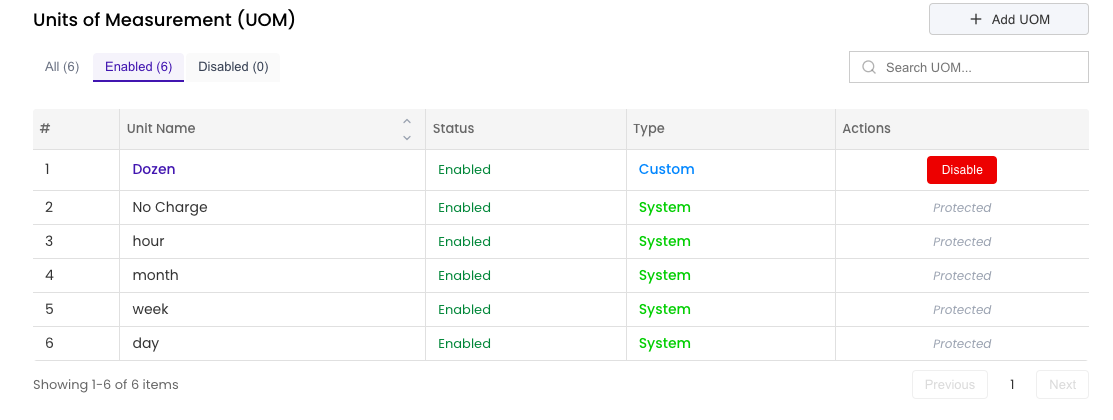This screenshot has width=1113, height=420.
Task: Click the Custom type label for Dozen
Action: tap(666, 170)
